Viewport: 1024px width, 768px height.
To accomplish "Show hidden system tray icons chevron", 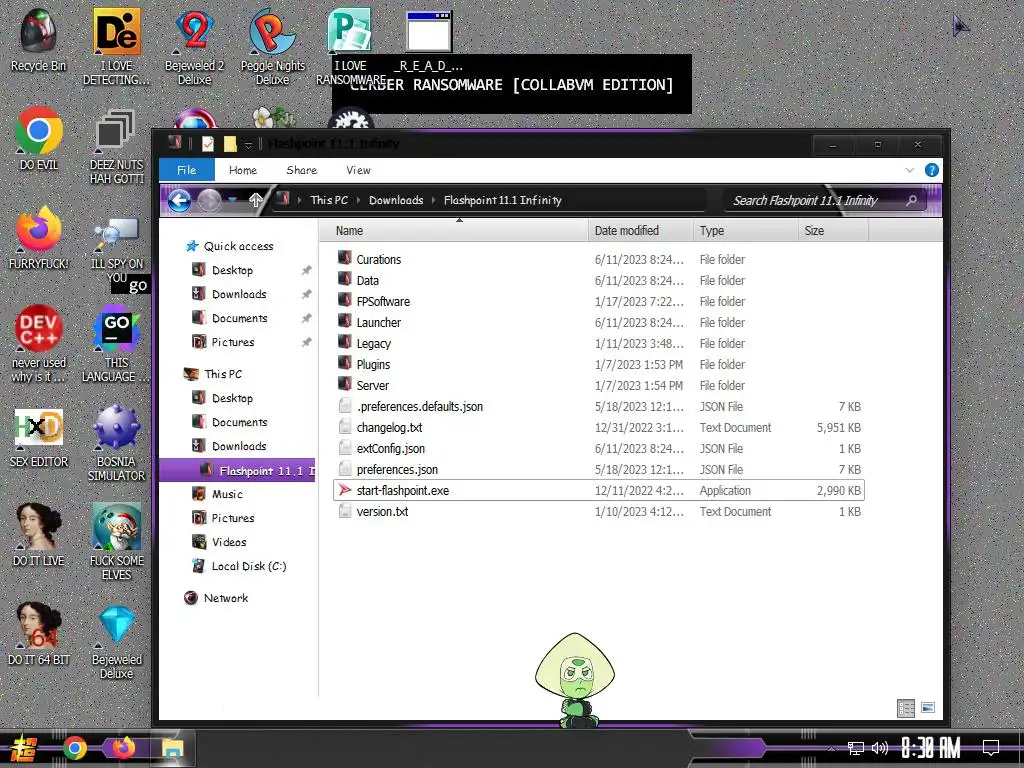I will [x=831, y=748].
